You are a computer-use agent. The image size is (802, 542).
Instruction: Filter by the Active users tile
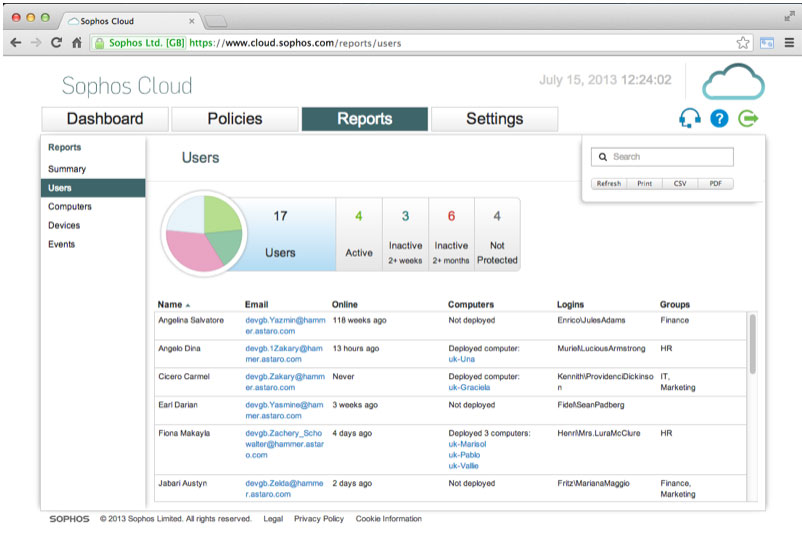[x=359, y=234]
